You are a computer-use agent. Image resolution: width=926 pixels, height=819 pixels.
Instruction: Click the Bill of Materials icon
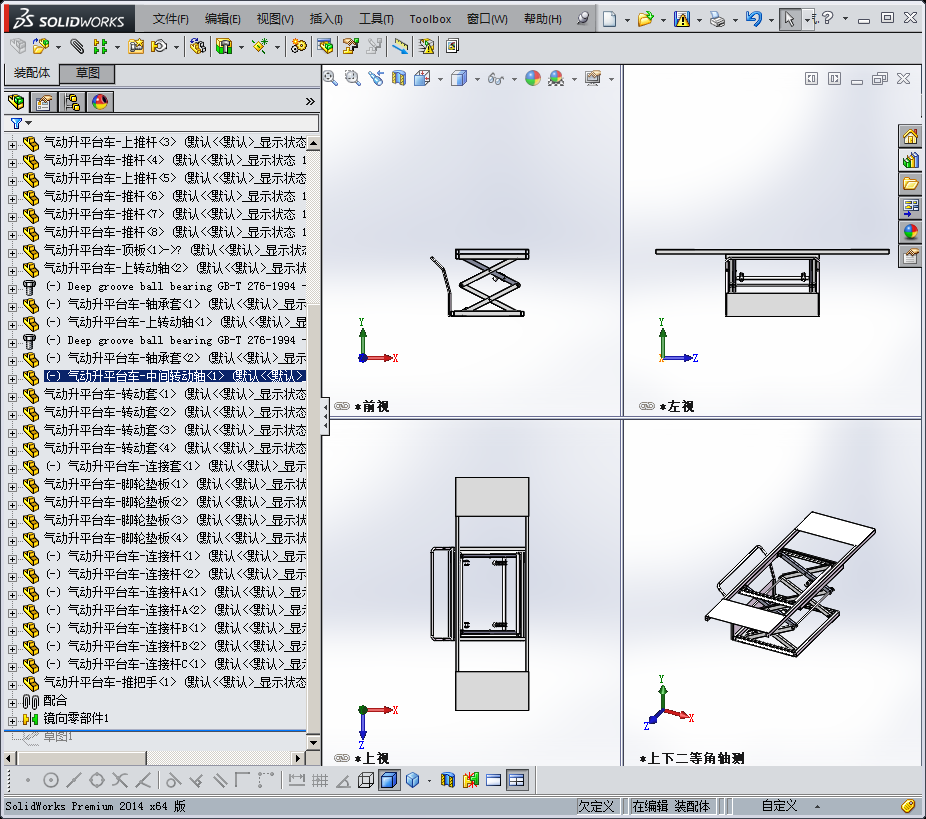325,46
